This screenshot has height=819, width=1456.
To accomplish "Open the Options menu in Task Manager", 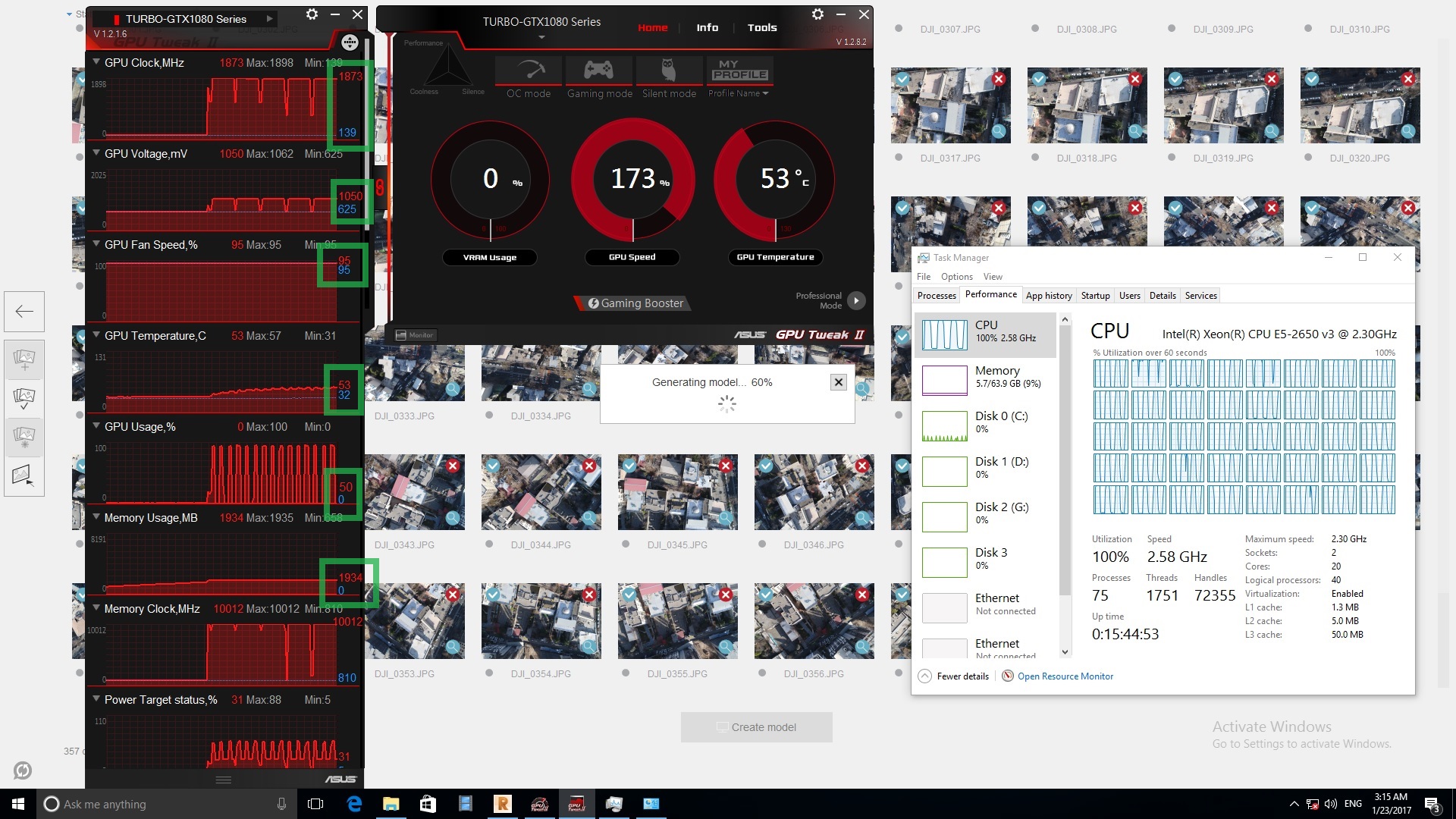I will click(x=956, y=276).
